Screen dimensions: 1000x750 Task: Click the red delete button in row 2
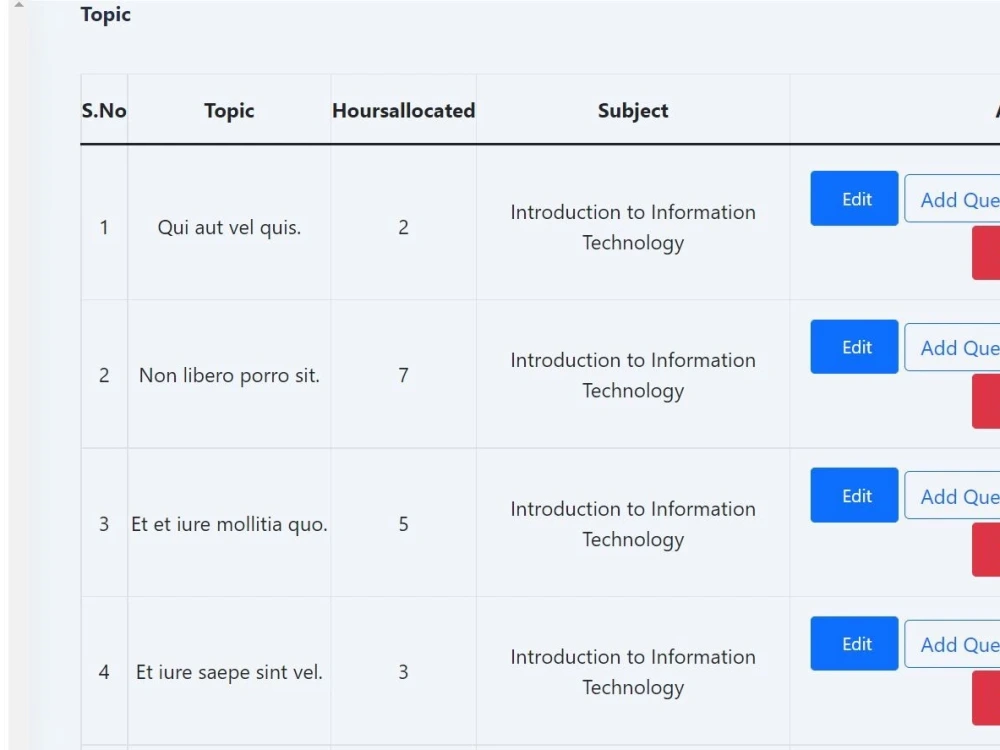point(988,399)
